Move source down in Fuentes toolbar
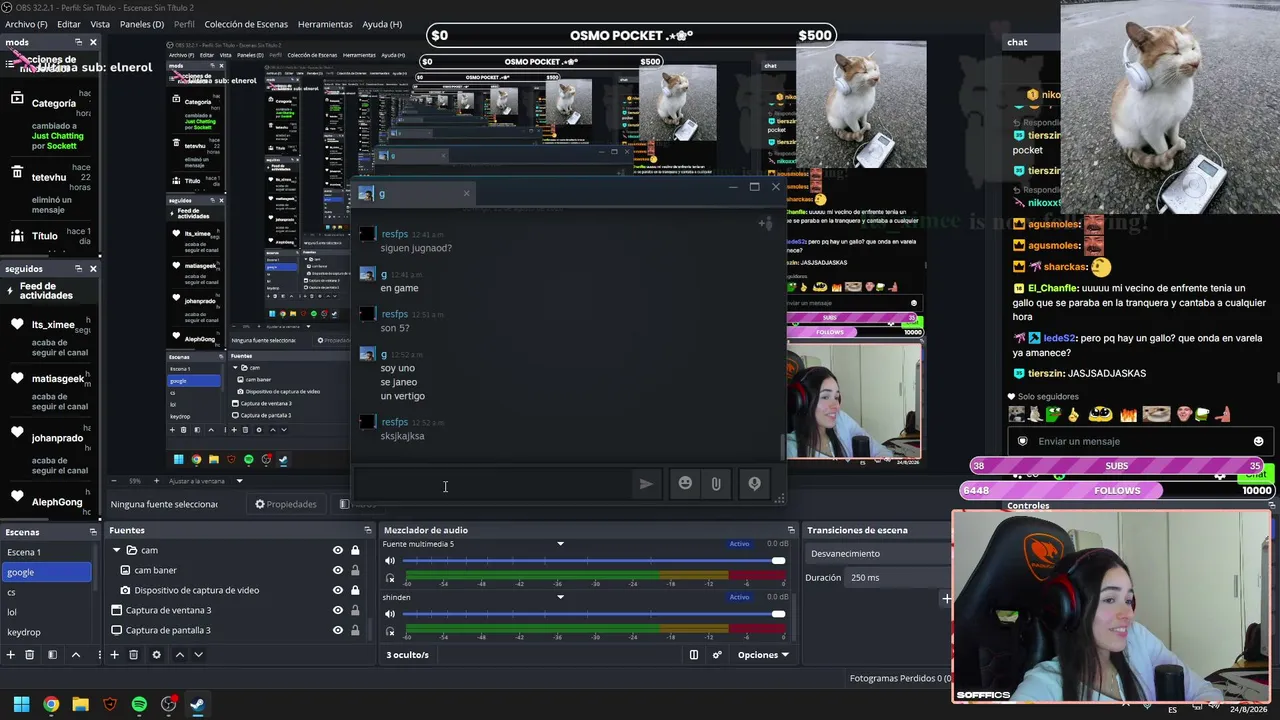The height and width of the screenshot is (720, 1280). click(198, 655)
